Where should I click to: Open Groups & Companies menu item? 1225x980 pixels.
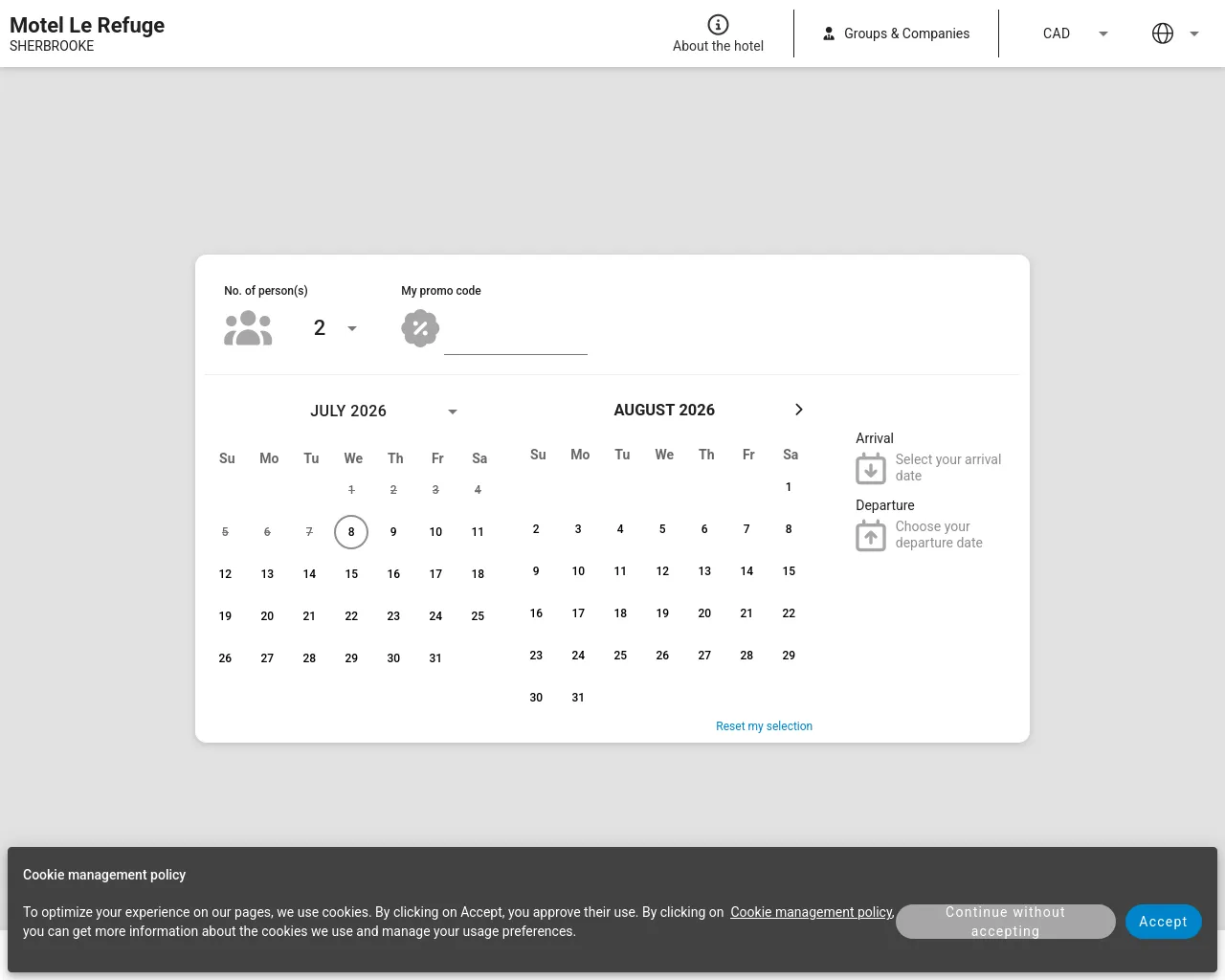pos(896,33)
